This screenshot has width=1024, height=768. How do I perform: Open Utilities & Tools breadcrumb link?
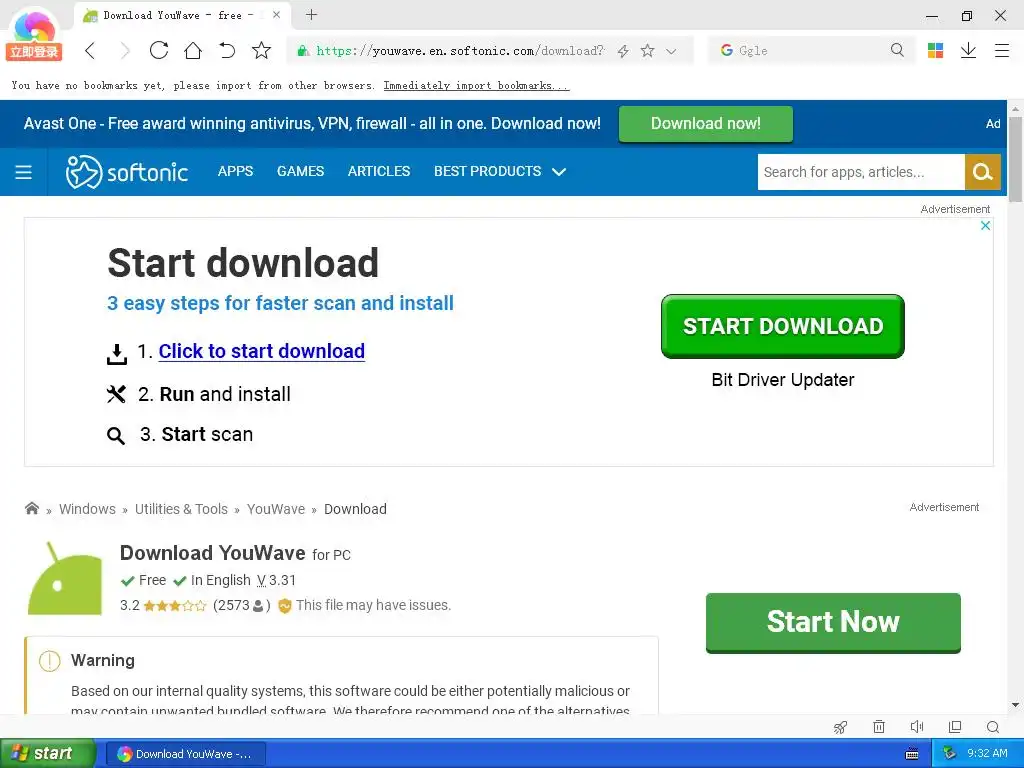coord(181,509)
